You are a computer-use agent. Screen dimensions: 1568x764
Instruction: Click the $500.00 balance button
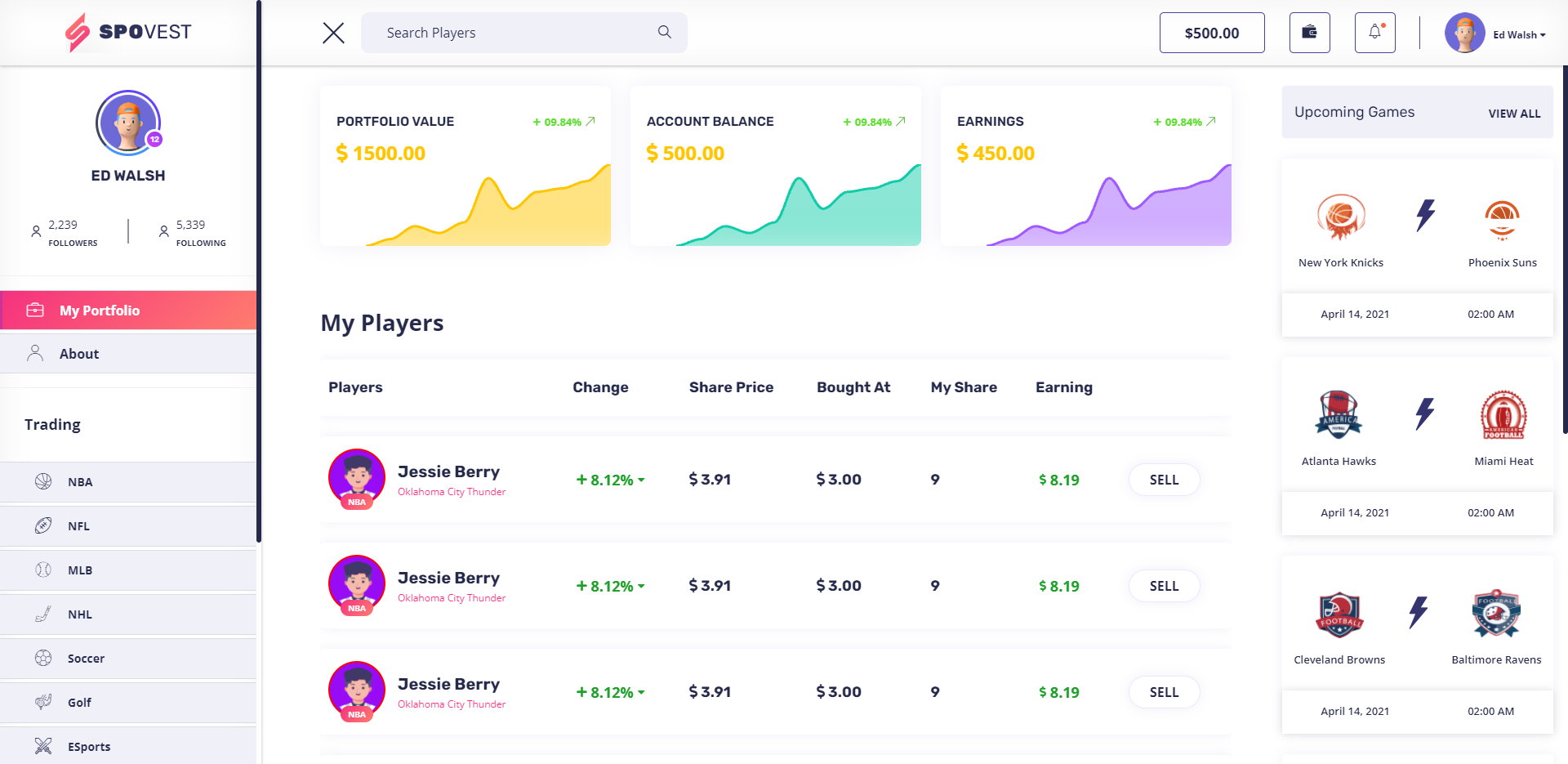point(1212,33)
